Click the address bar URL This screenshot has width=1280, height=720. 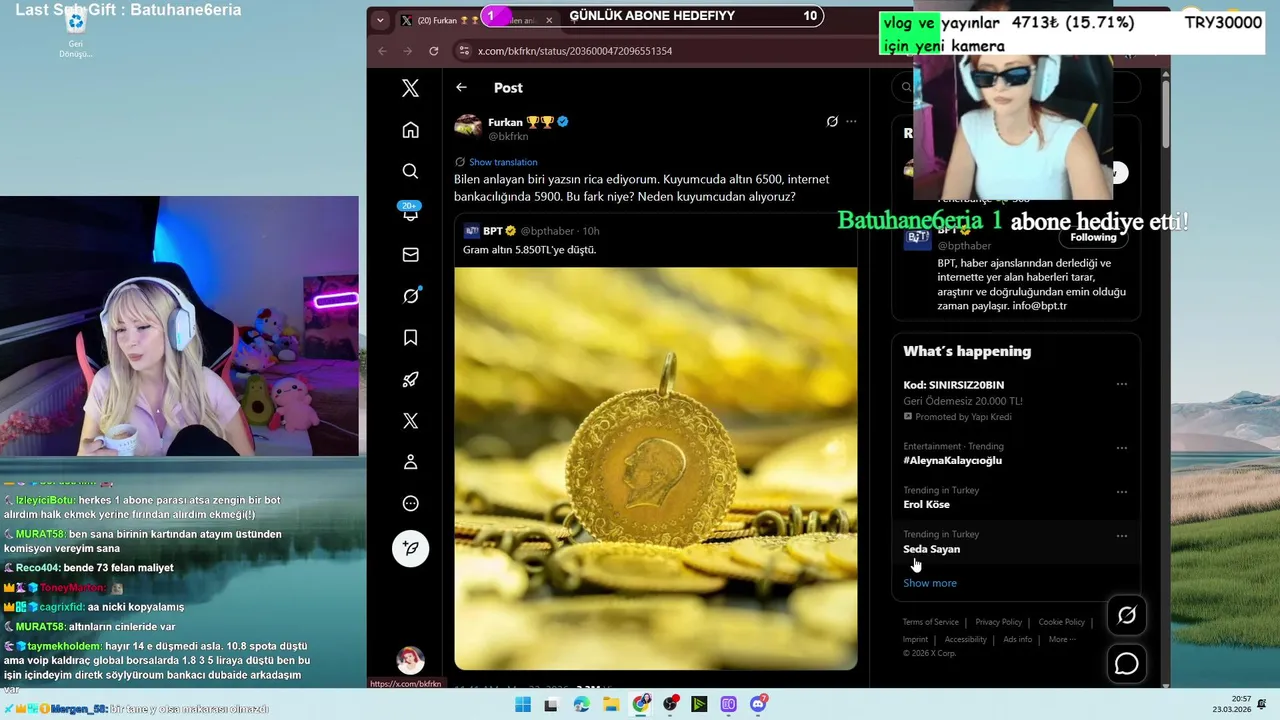point(575,51)
